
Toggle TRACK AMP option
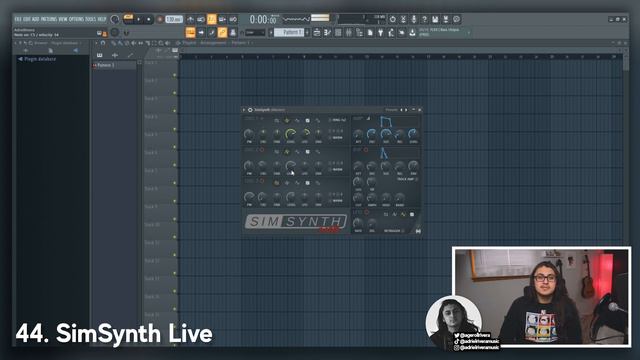407,179
